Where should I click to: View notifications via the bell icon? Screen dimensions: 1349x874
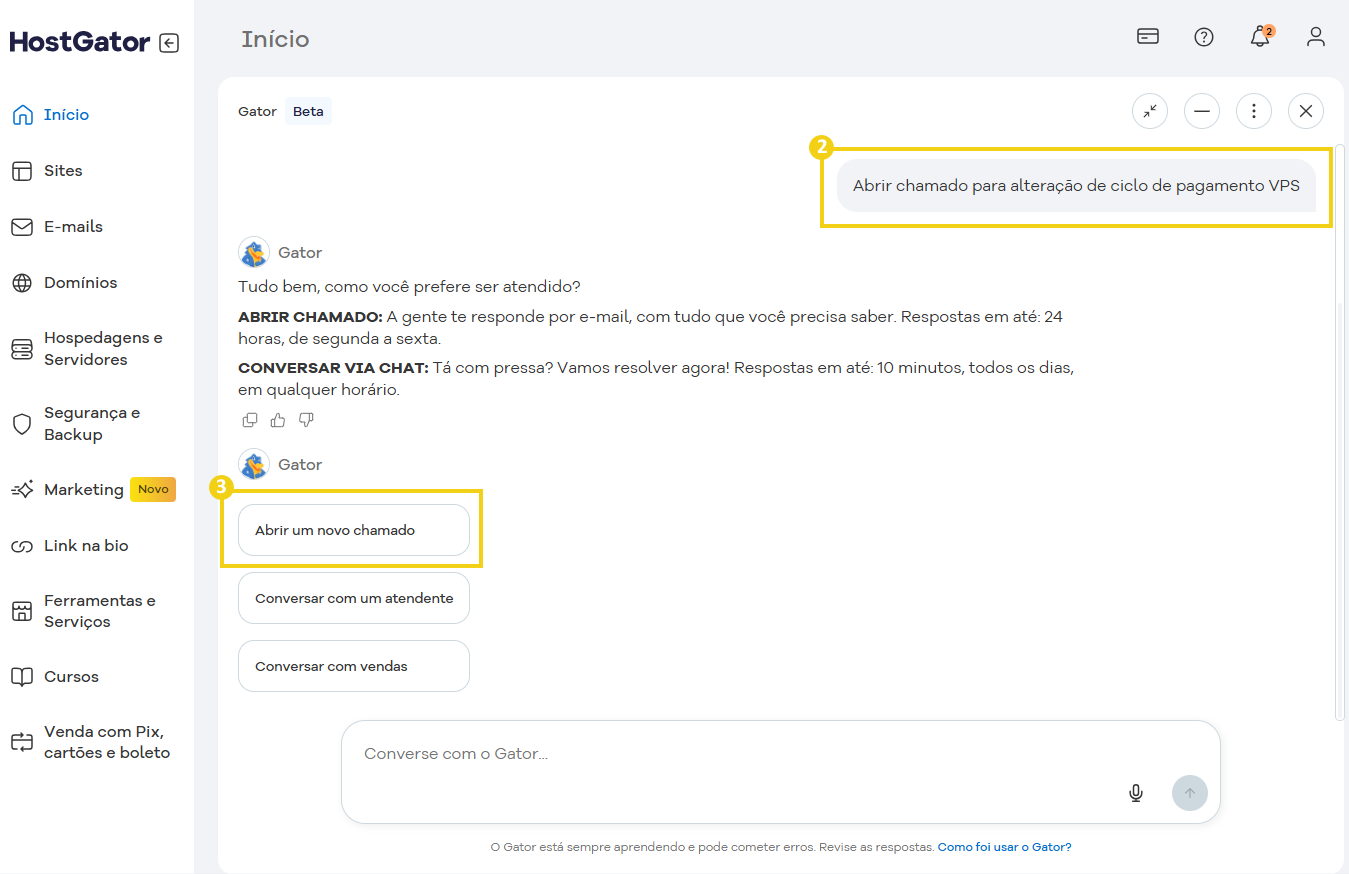point(1259,37)
